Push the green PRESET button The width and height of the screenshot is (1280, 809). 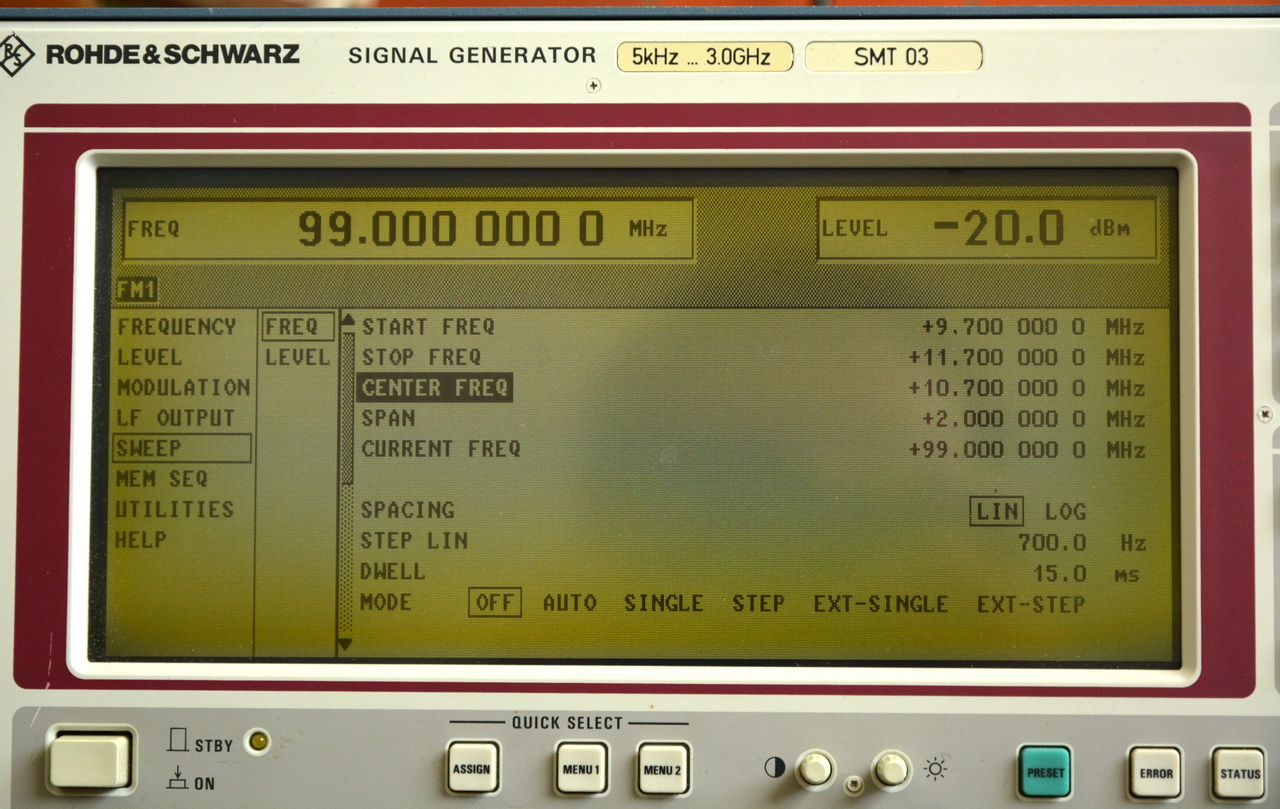tap(1045, 771)
